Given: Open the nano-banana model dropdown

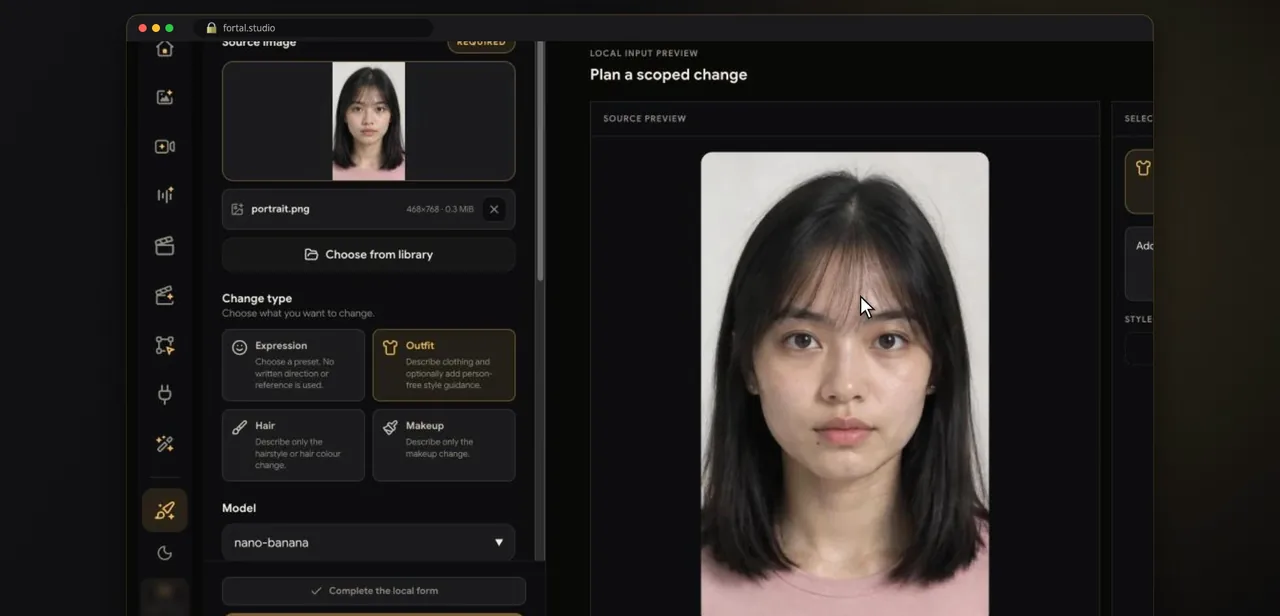Looking at the screenshot, I should coord(368,542).
